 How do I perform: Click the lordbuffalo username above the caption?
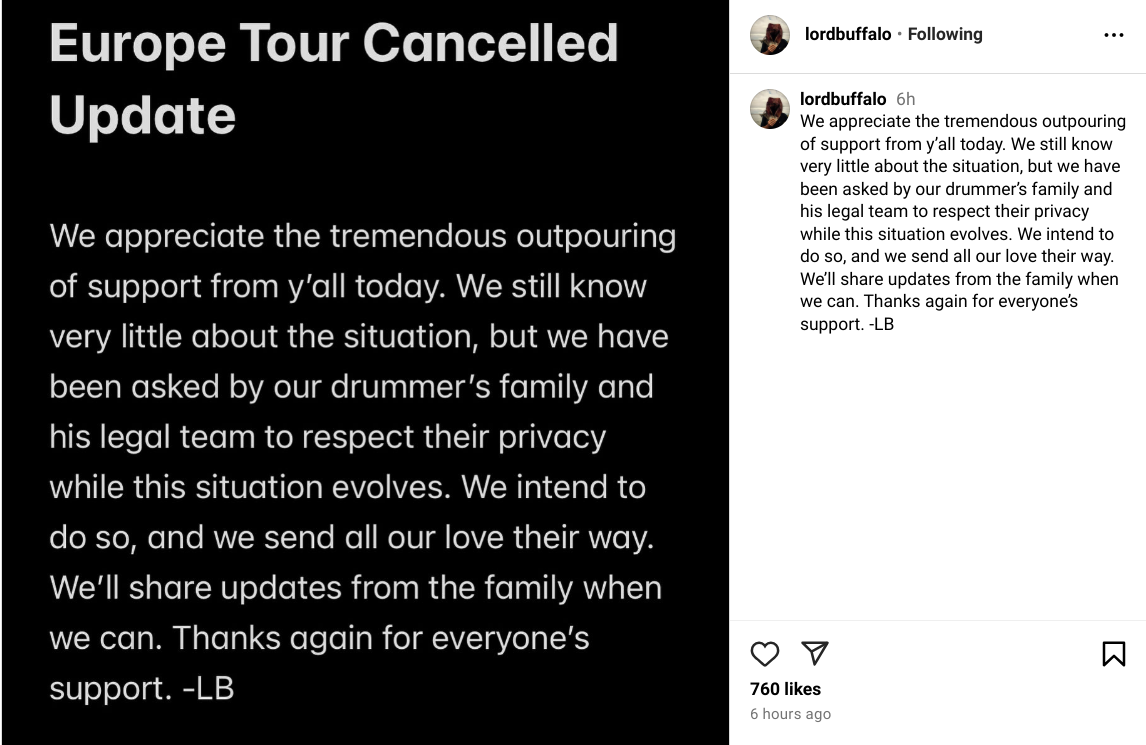tap(843, 99)
